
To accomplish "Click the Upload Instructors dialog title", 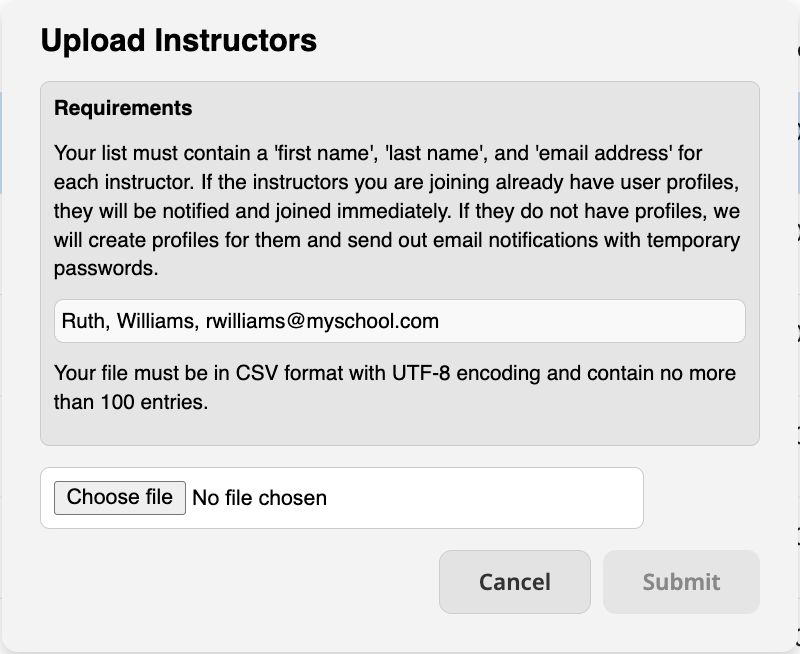I will tap(179, 40).
